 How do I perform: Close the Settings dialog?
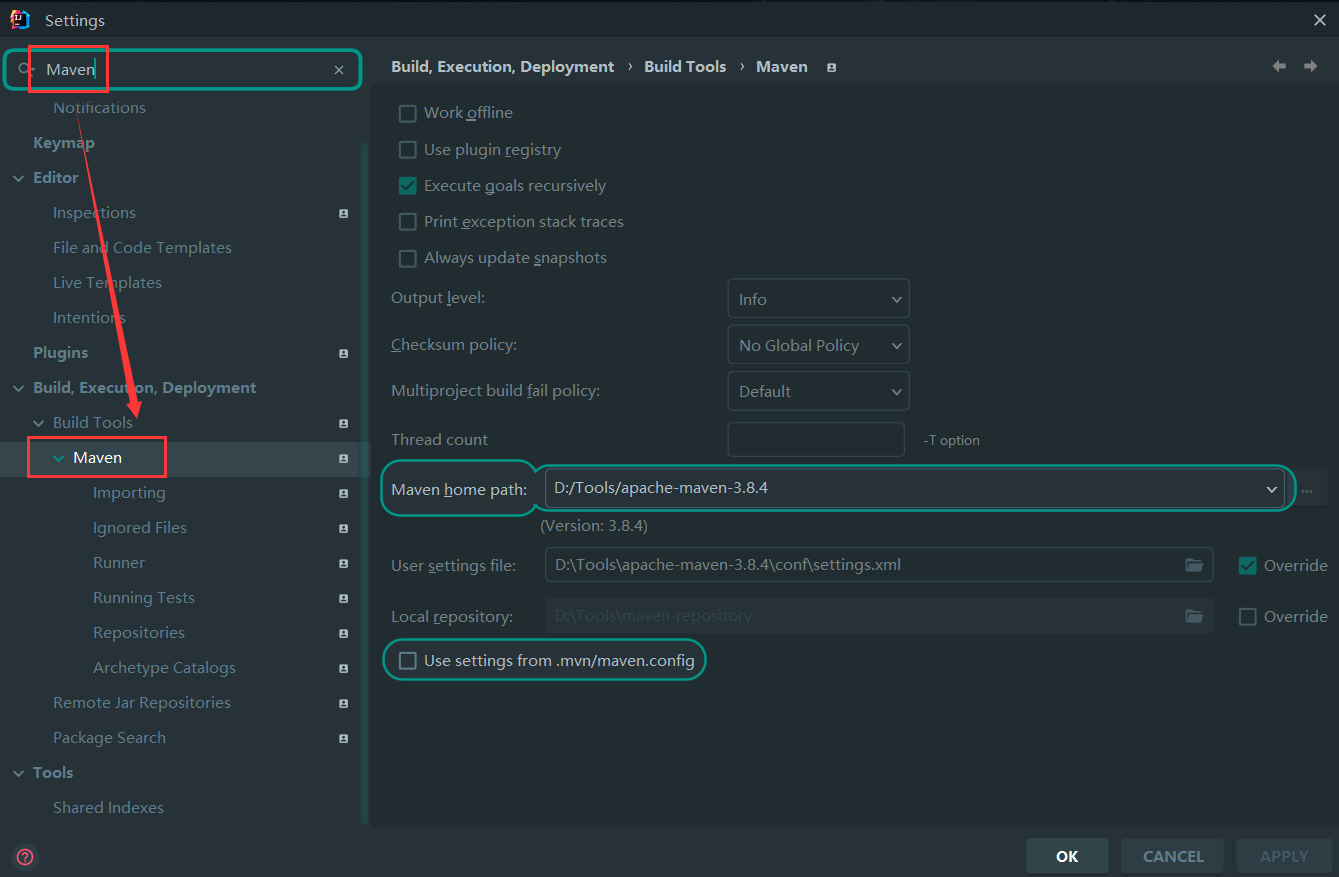tap(1319, 19)
